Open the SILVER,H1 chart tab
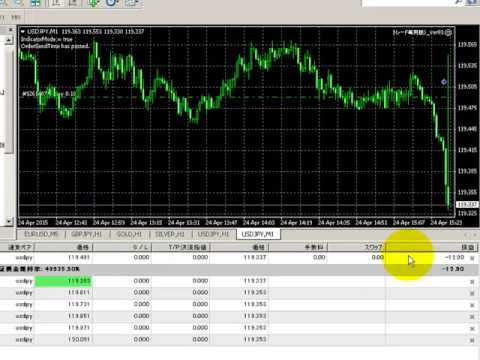The height and width of the screenshot is (360, 480). [170, 234]
